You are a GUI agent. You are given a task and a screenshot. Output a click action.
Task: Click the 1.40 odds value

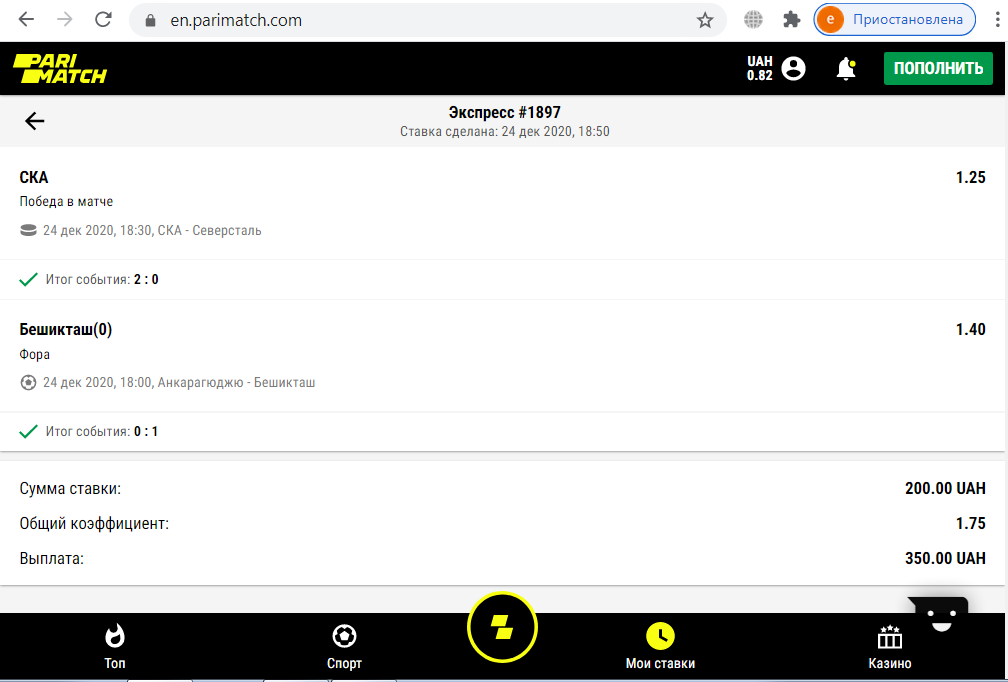[971, 330]
